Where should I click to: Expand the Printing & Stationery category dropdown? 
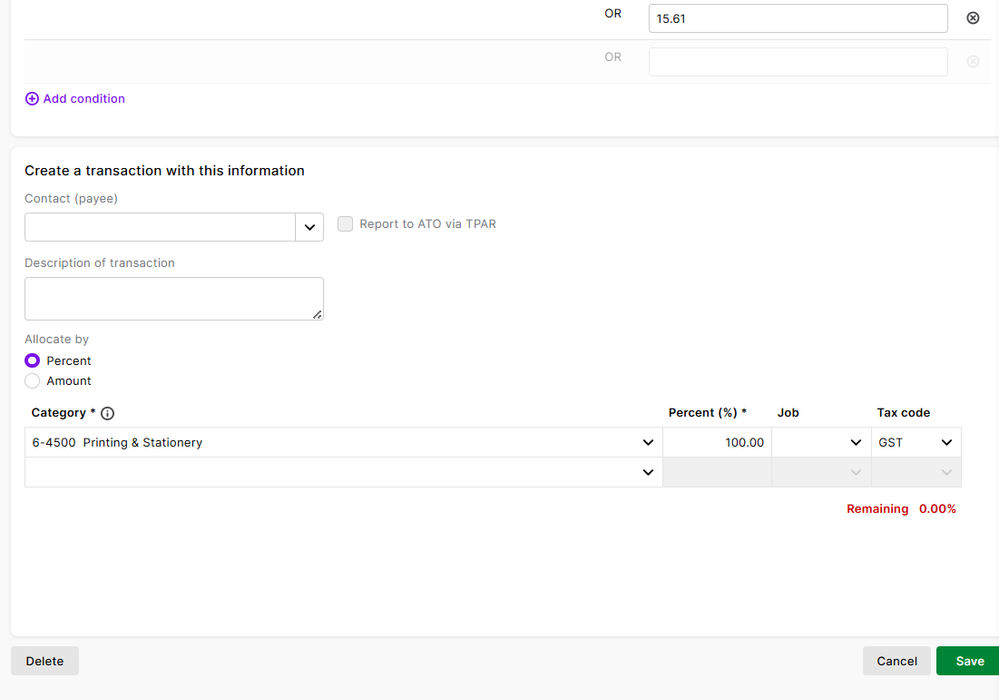[x=647, y=443]
